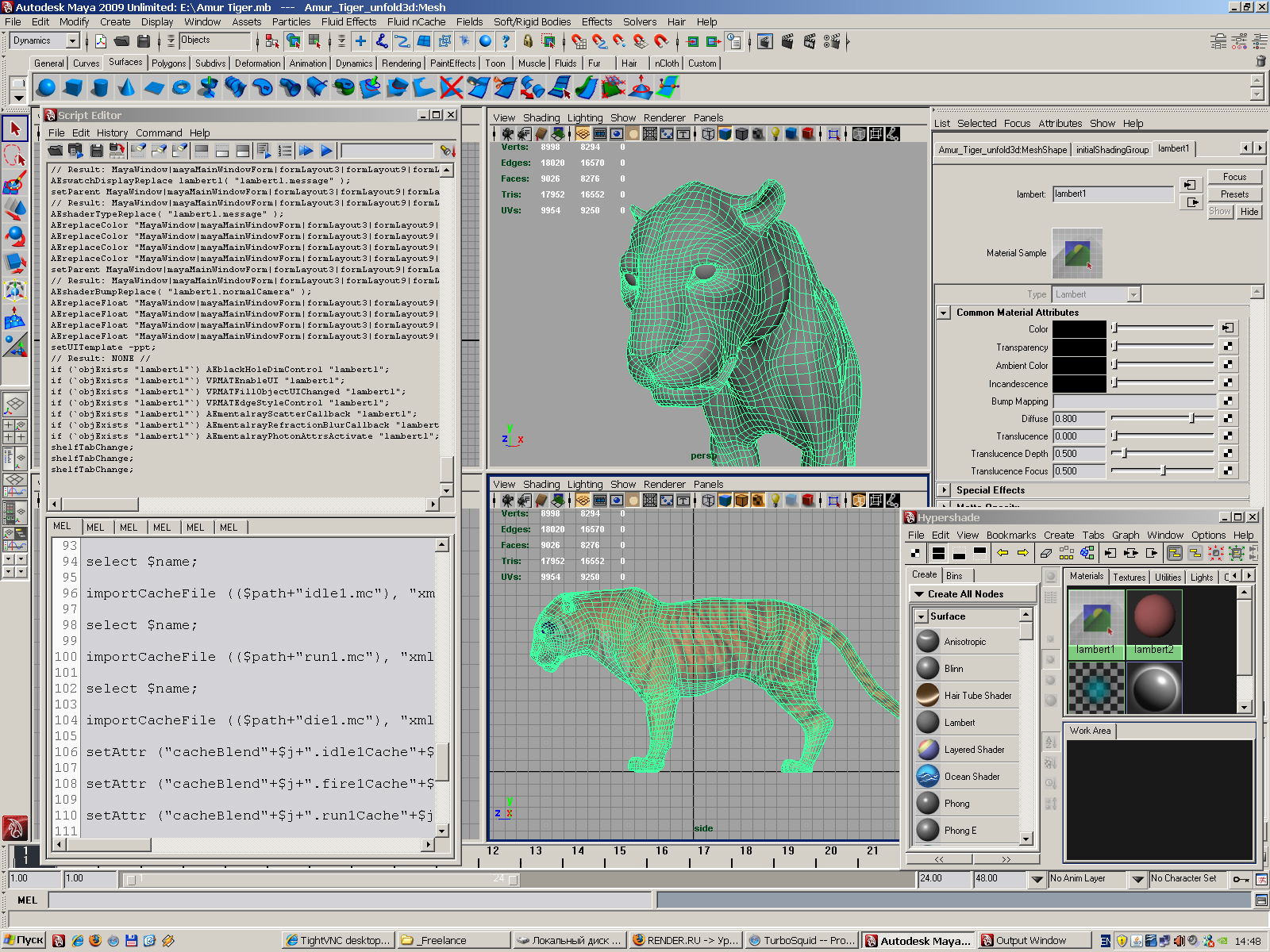Viewport: 1270px width, 952px height.
Task: Expand the Special Effects section
Action: (944, 490)
